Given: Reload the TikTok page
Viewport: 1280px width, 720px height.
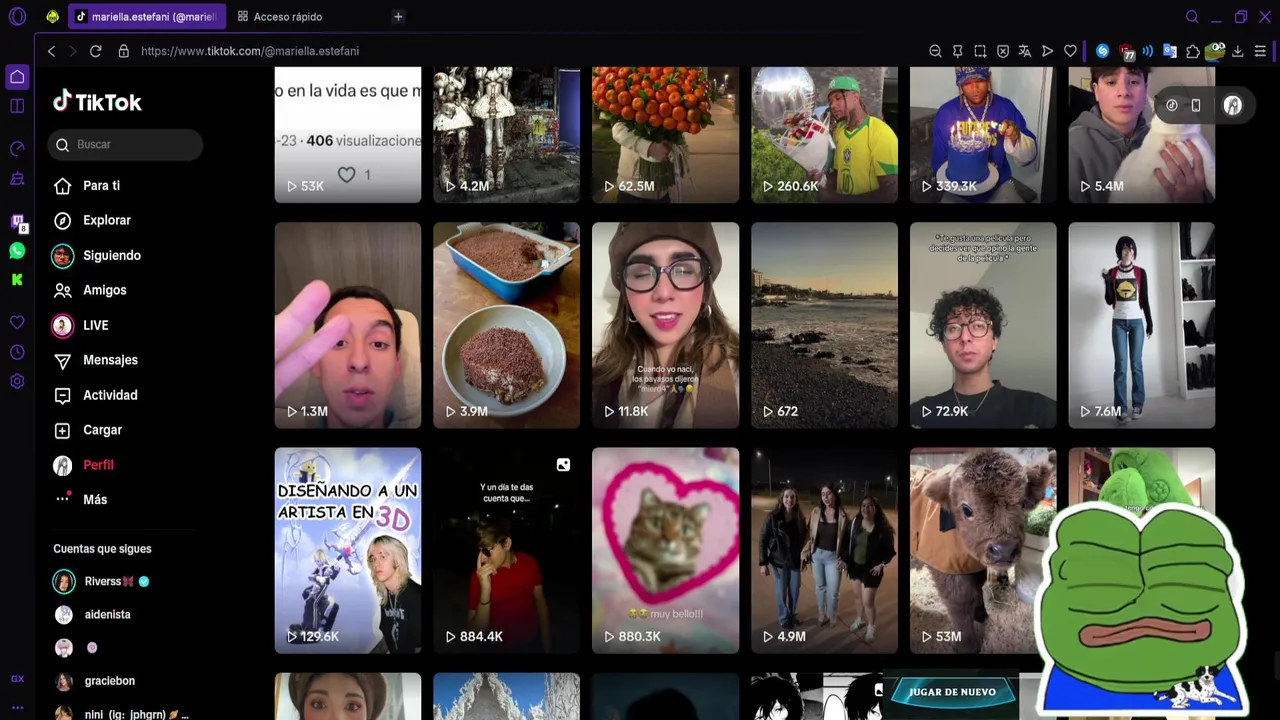Looking at the screenshot, I should pyautogui.click(x=95, y=51).
